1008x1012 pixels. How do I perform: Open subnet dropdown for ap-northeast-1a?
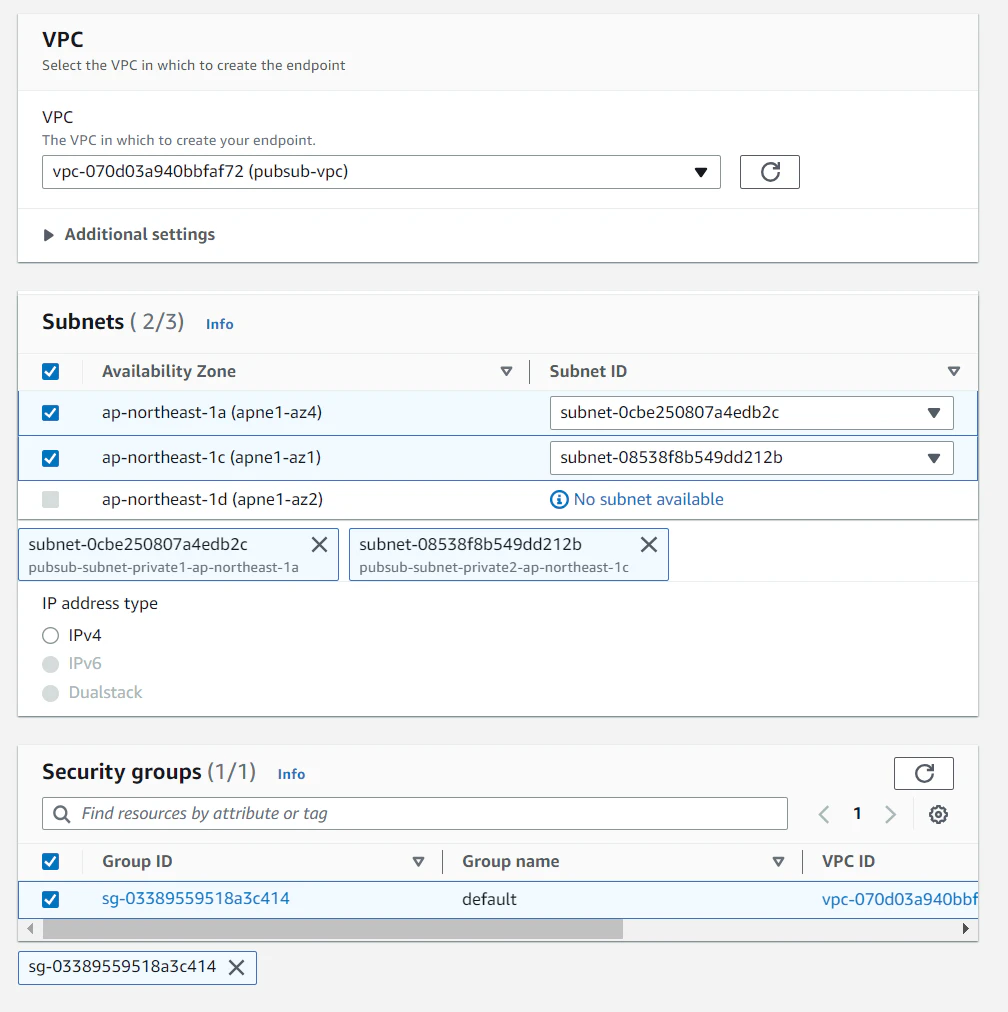pyautogui.click(x=751, y=413)
